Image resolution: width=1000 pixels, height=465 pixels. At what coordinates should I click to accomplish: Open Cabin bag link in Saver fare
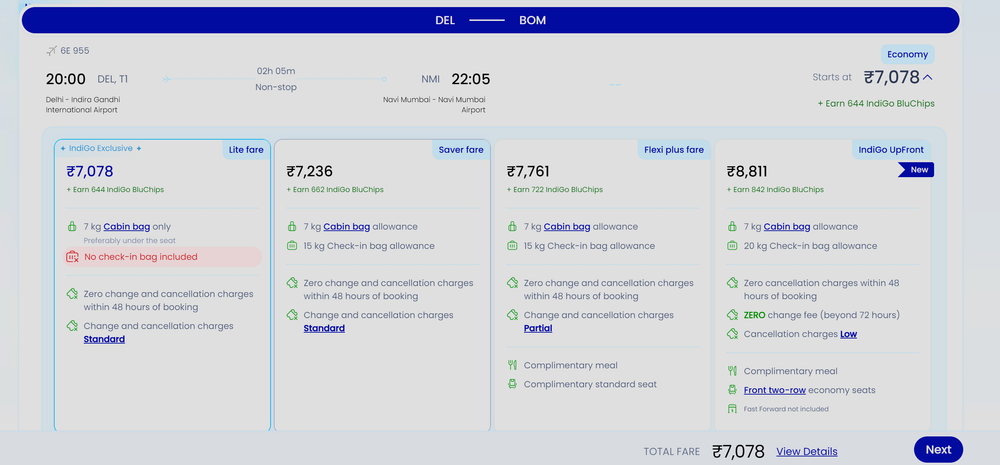coord(347,226)
